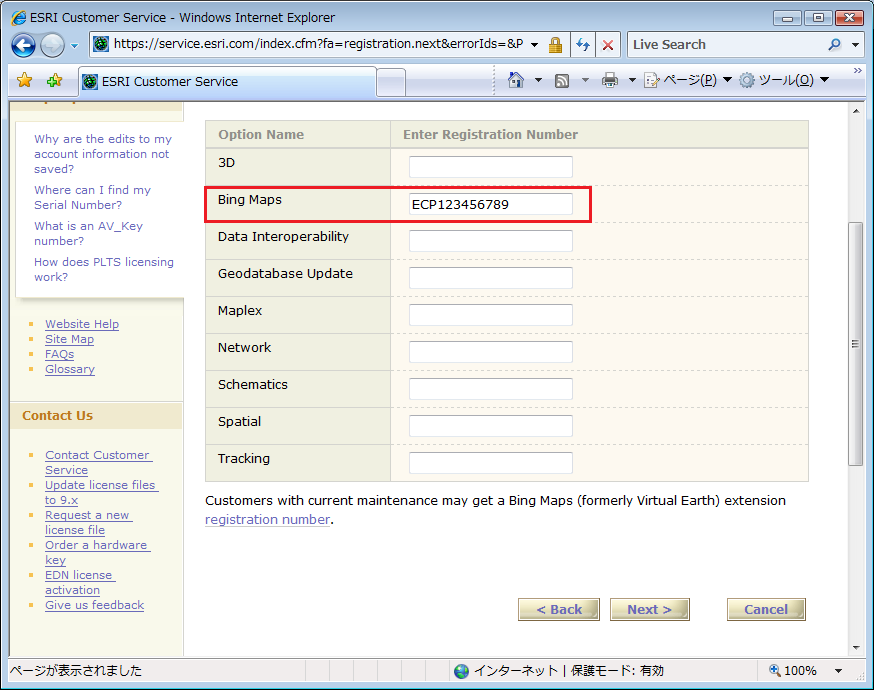Select the ESRI Customer Service tab
Screen dimensions: 874x690
170,81
